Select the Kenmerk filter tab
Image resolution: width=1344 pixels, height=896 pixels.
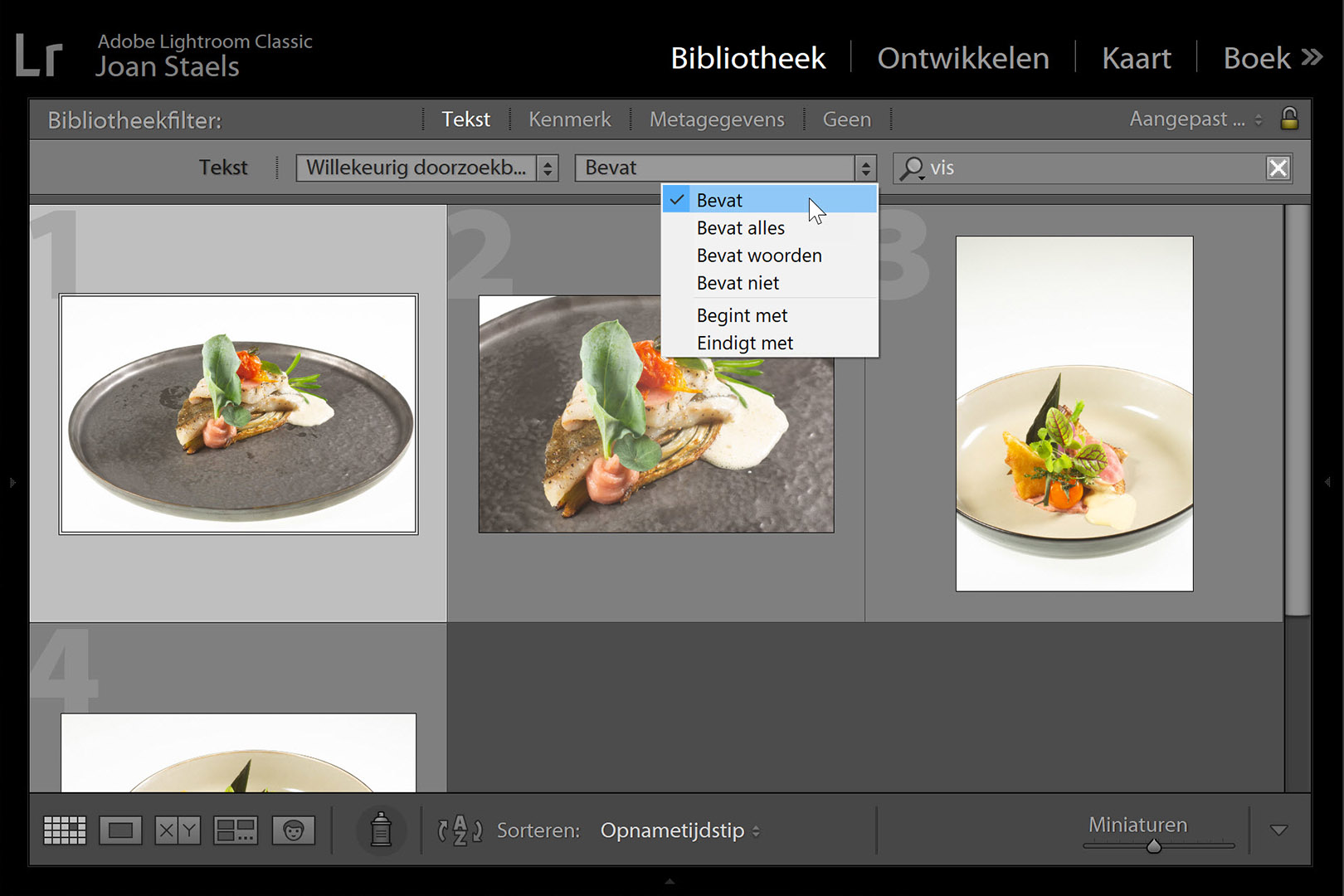(x=570, y=119)
